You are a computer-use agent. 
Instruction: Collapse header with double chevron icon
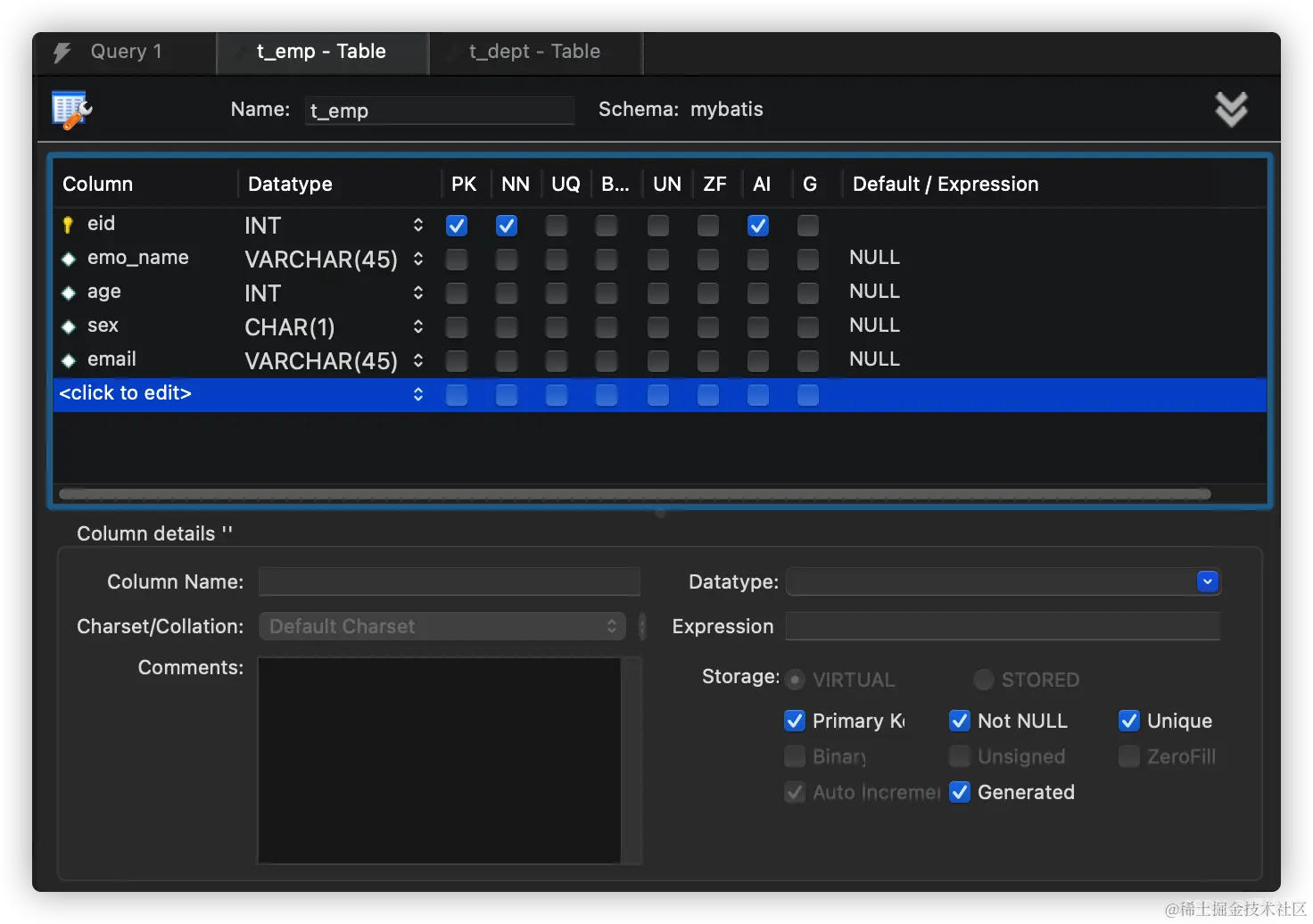pos(1231,109)
